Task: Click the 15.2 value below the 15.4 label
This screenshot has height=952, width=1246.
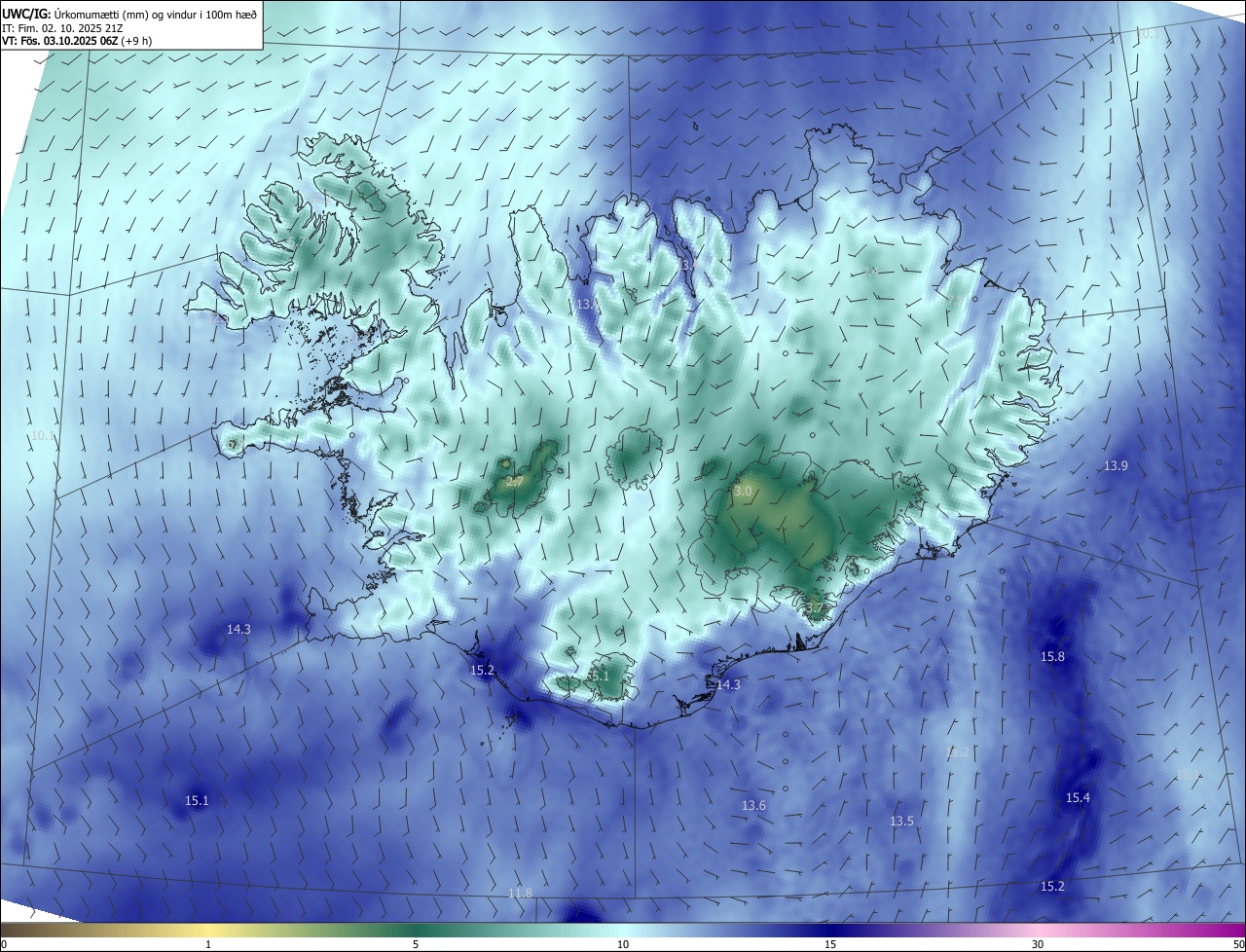Action: (1052, 887)
